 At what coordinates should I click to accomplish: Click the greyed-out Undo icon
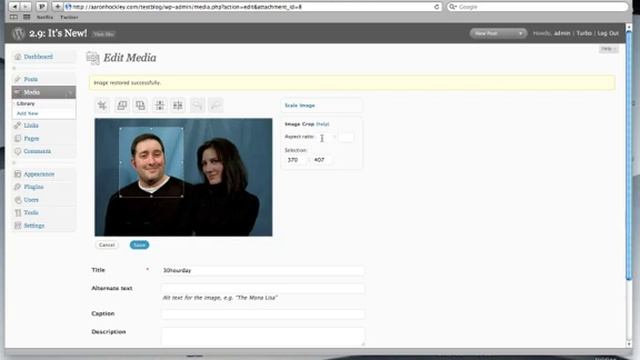pyautogui.click(x=197, y=105)
